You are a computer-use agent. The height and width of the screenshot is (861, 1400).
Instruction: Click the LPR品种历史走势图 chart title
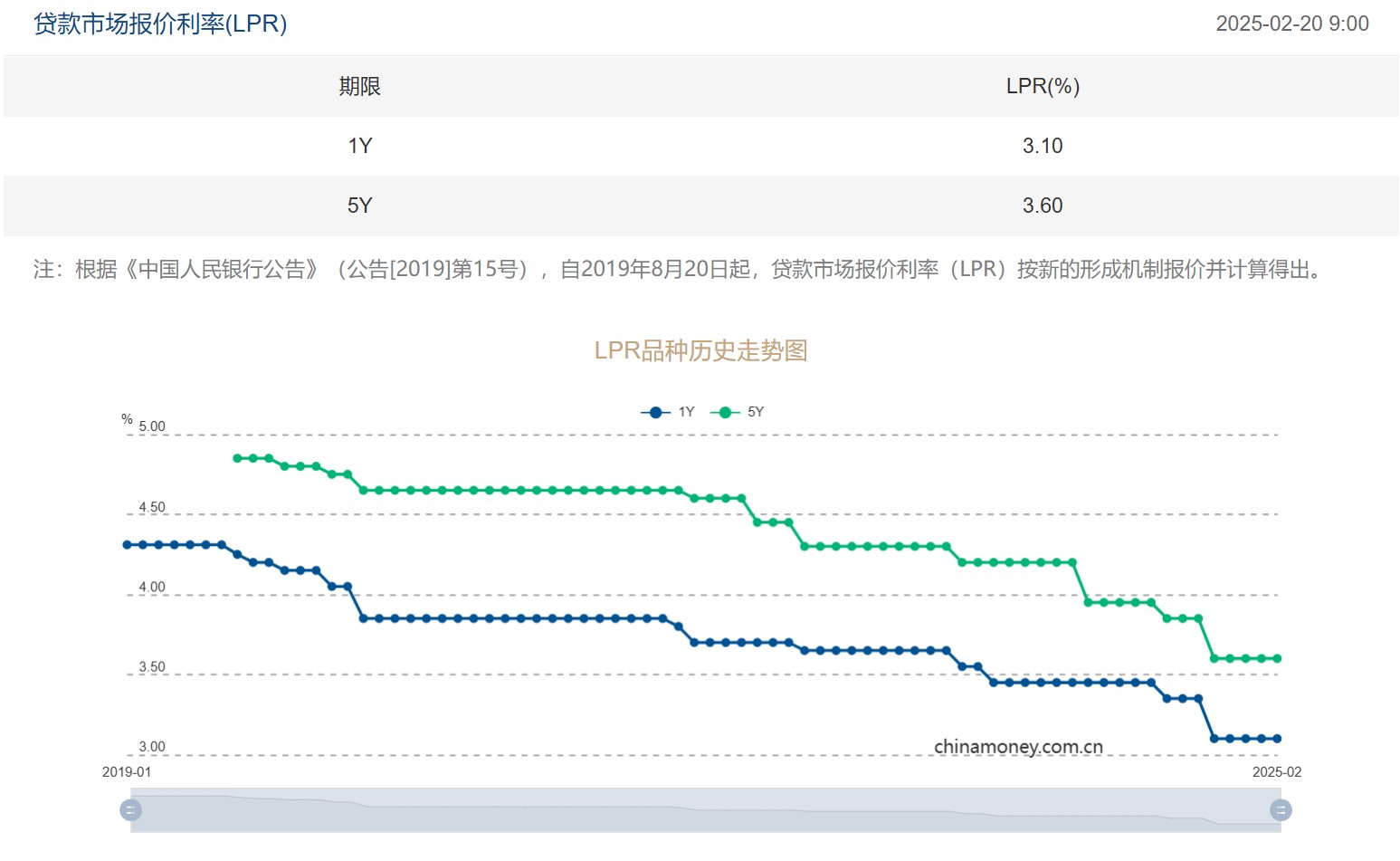click(x=700, y=350)
